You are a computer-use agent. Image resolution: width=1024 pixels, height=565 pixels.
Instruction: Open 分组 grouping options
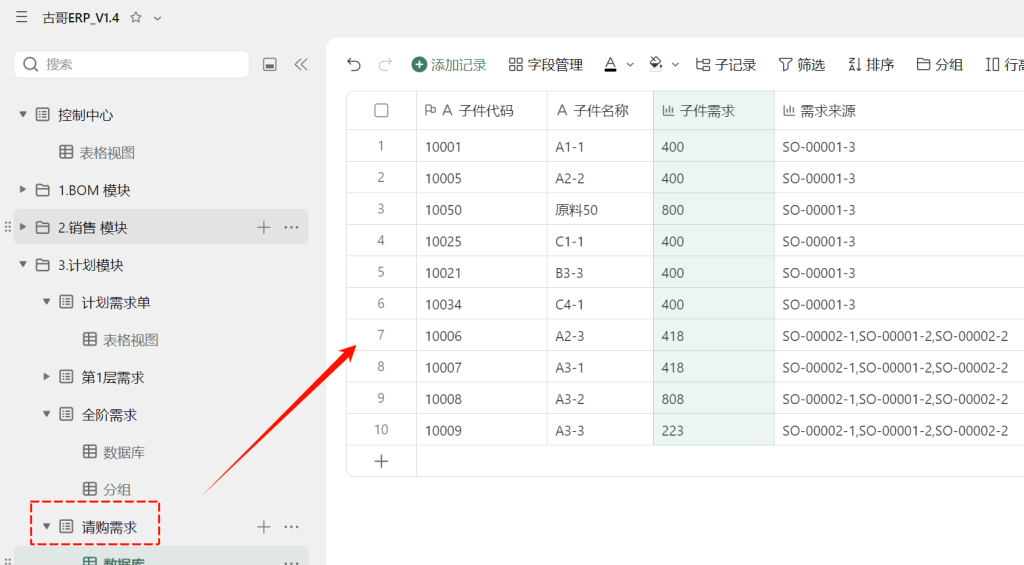click(x=940, y=65)
